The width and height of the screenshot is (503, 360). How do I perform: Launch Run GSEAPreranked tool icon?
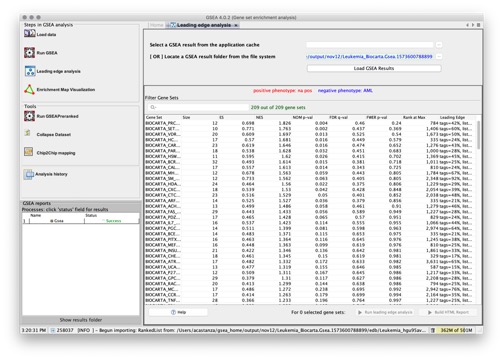click(29, 116)
